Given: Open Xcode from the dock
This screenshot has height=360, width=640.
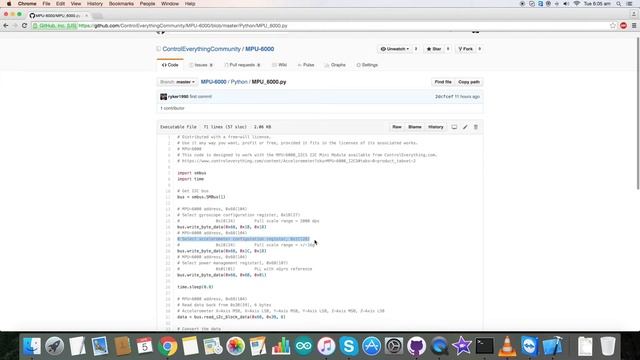Looking at the screenshot, I should [x=552, y=346].
